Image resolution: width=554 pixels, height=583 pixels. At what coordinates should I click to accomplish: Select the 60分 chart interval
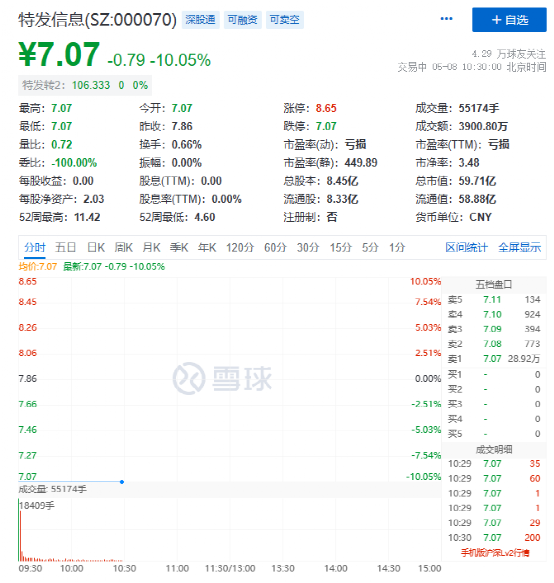tap(275, 247)
